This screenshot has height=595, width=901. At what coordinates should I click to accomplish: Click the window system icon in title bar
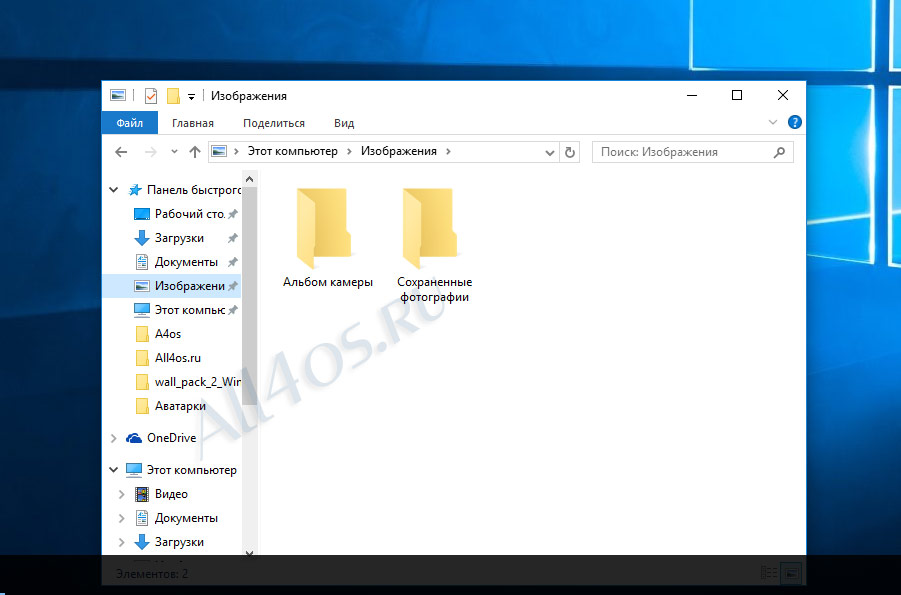coord(118,95)
